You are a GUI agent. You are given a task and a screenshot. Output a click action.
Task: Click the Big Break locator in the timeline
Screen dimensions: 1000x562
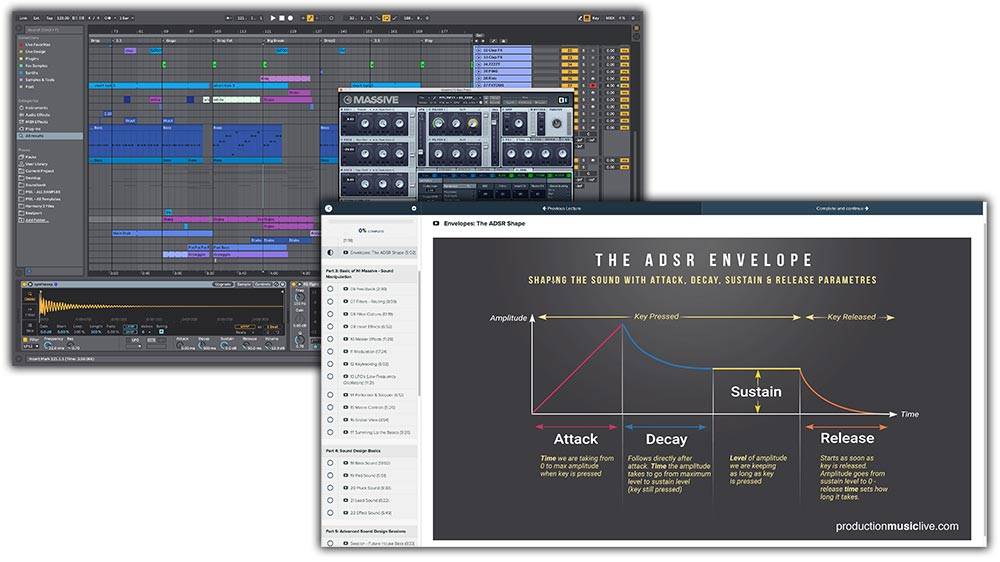tap(275, 41)
